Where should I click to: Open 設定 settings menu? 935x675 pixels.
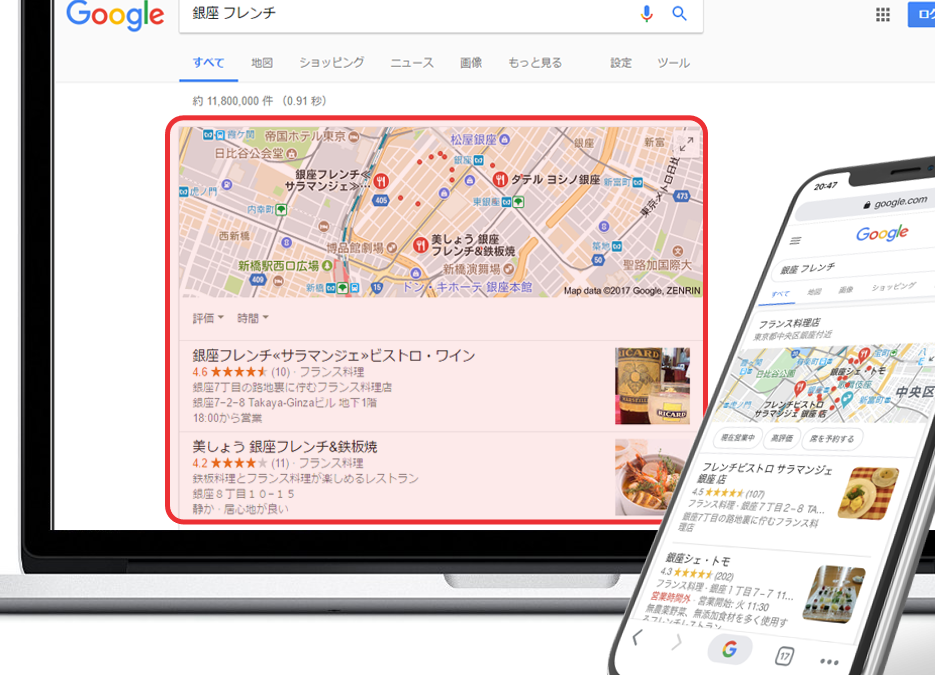point(621,63)
